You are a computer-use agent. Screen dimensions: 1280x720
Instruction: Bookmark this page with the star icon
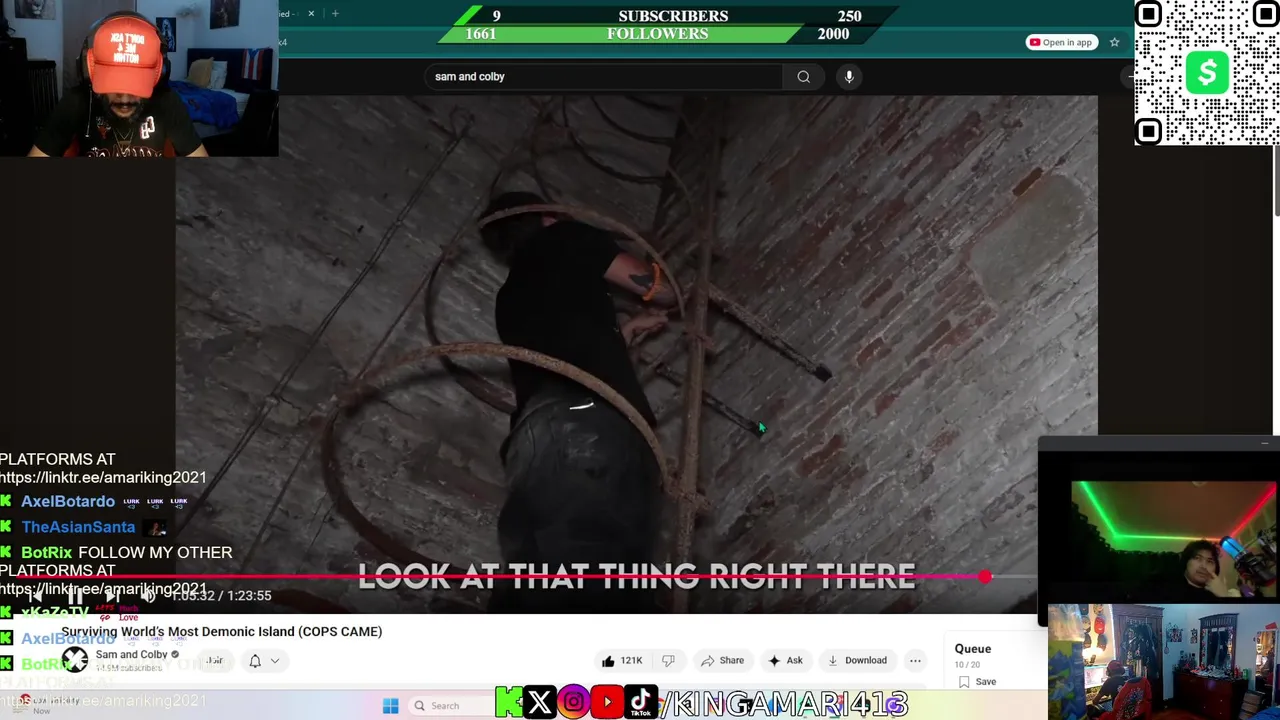(1114, 42)
